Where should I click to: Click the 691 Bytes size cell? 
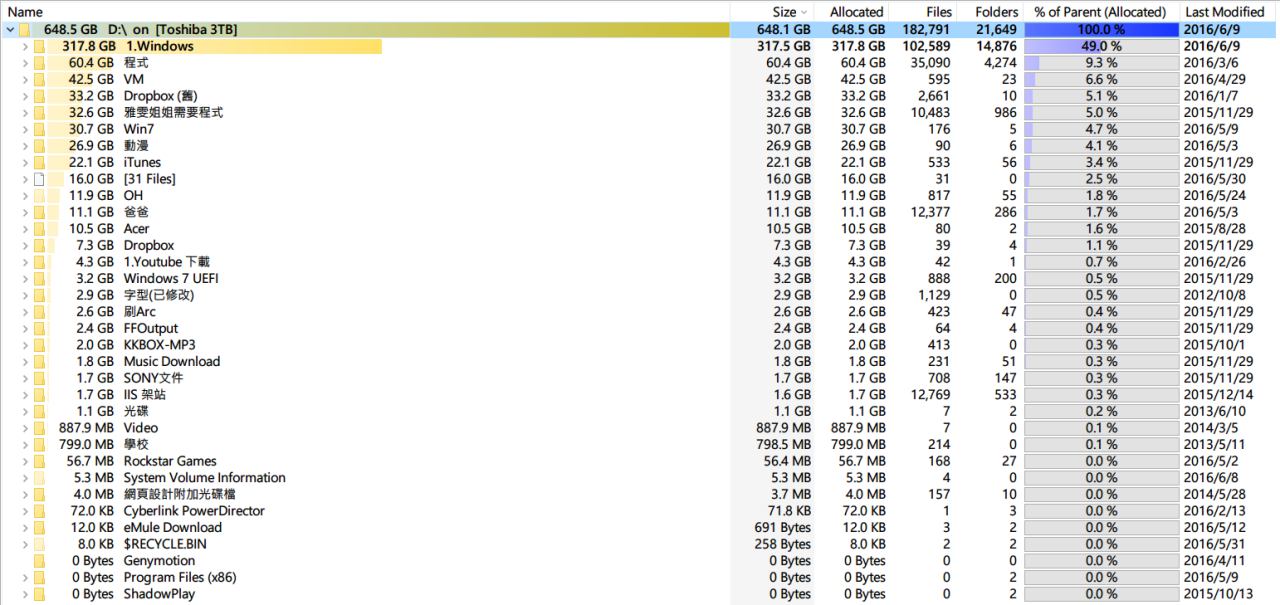pyautogui.click(x=783, y=527)
